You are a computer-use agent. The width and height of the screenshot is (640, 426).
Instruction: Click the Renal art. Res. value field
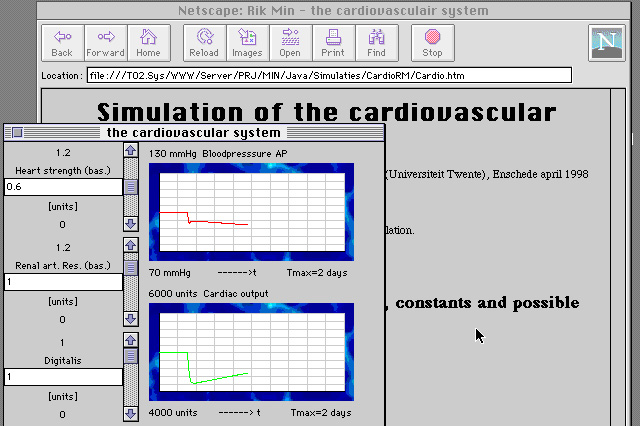[63, 282]
